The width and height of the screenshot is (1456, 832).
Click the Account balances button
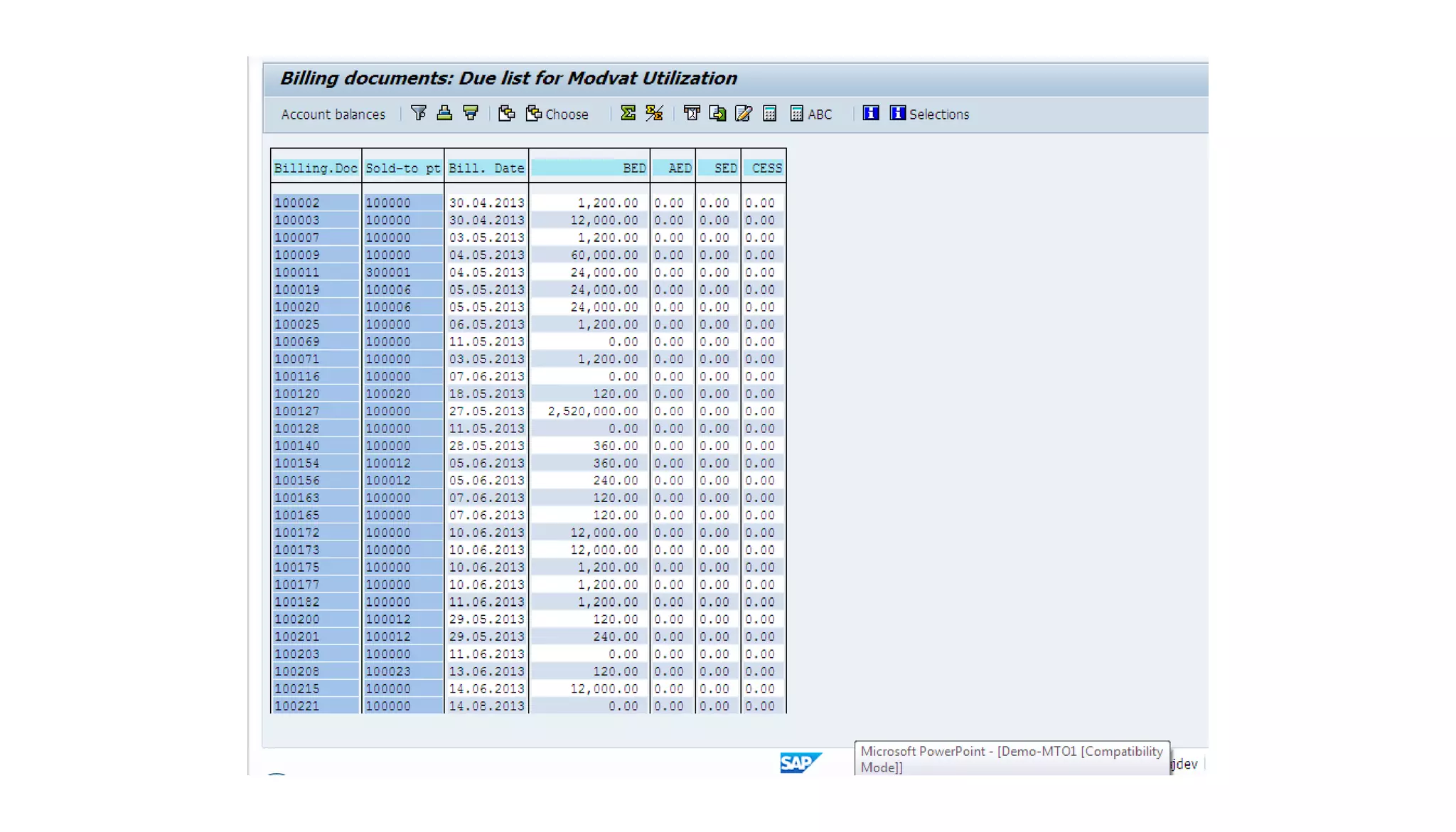pyautogui.click(x=333, y=114)
